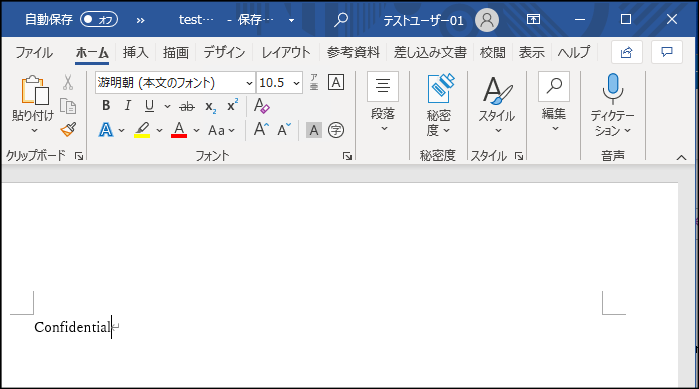Switch to Insert (挿入) tab
The height and width of the screenshot is (389, 699).
pos(136,53)
